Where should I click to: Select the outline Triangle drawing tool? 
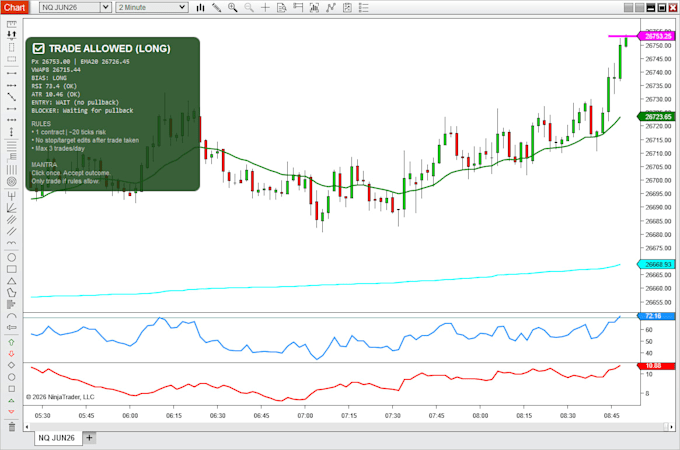point(12,281)
